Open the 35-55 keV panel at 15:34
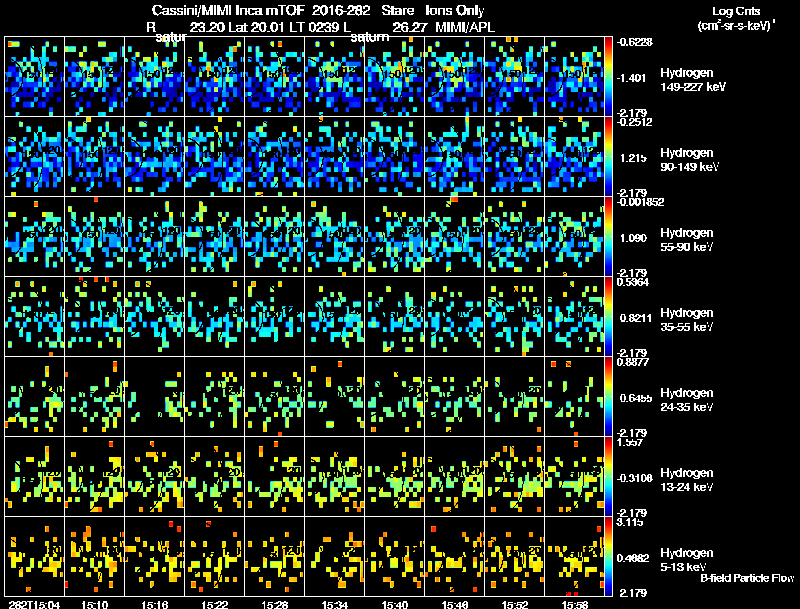This screenshot has width=800, height=609. (335, 317)
